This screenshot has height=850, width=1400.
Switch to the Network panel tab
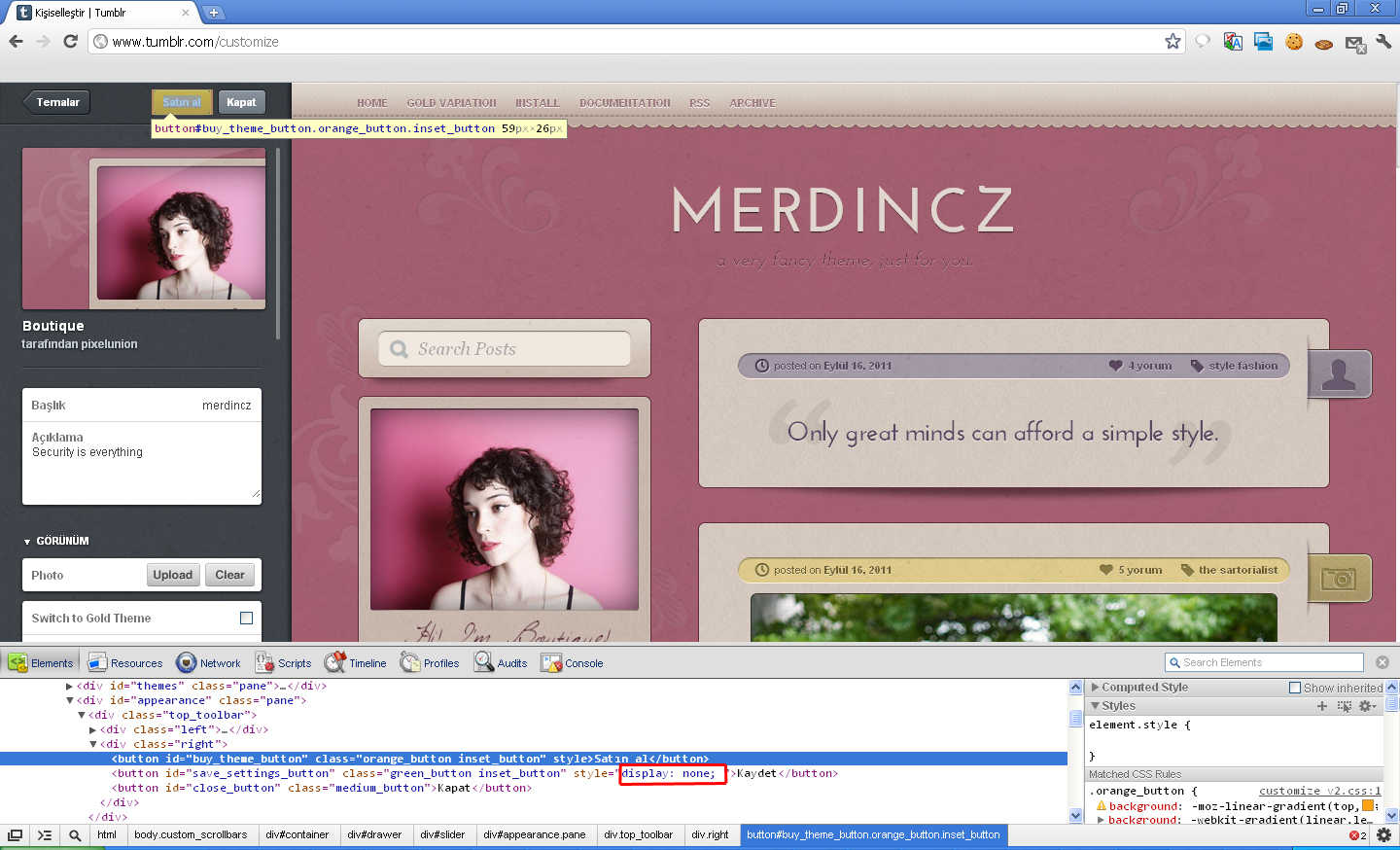point(208,663)
